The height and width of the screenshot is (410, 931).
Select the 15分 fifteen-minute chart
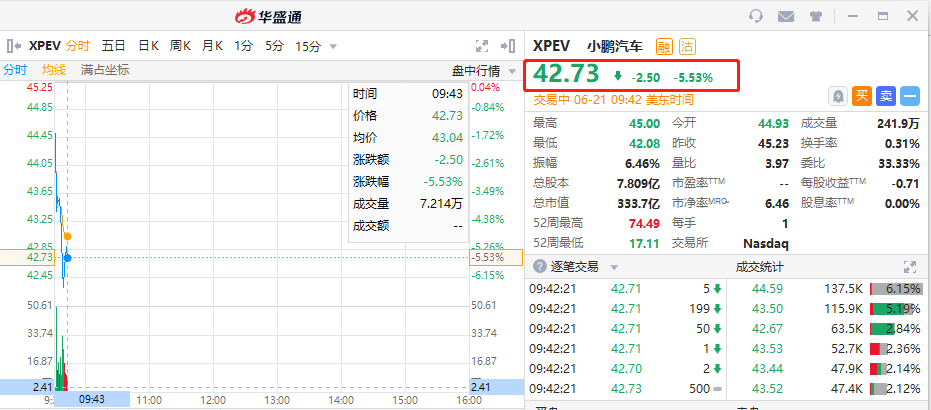[x=308, y=46]
